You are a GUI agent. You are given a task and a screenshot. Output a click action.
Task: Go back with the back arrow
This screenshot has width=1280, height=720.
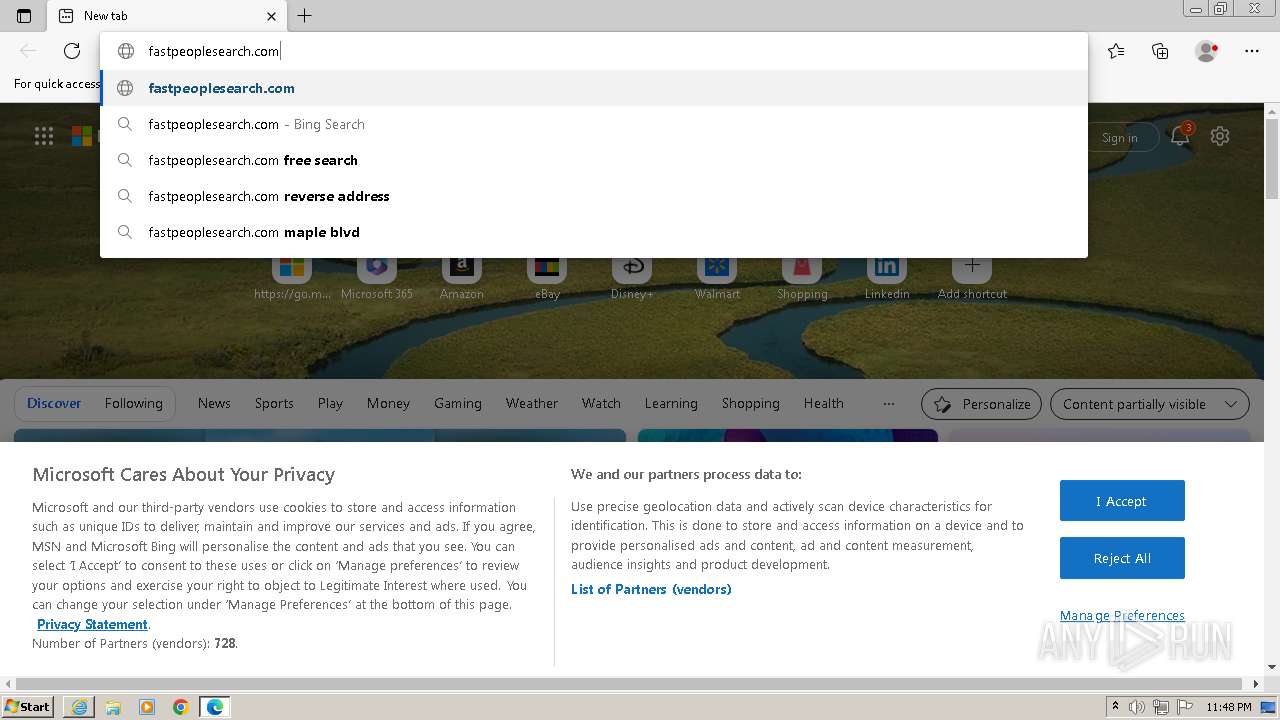[28, 51]
